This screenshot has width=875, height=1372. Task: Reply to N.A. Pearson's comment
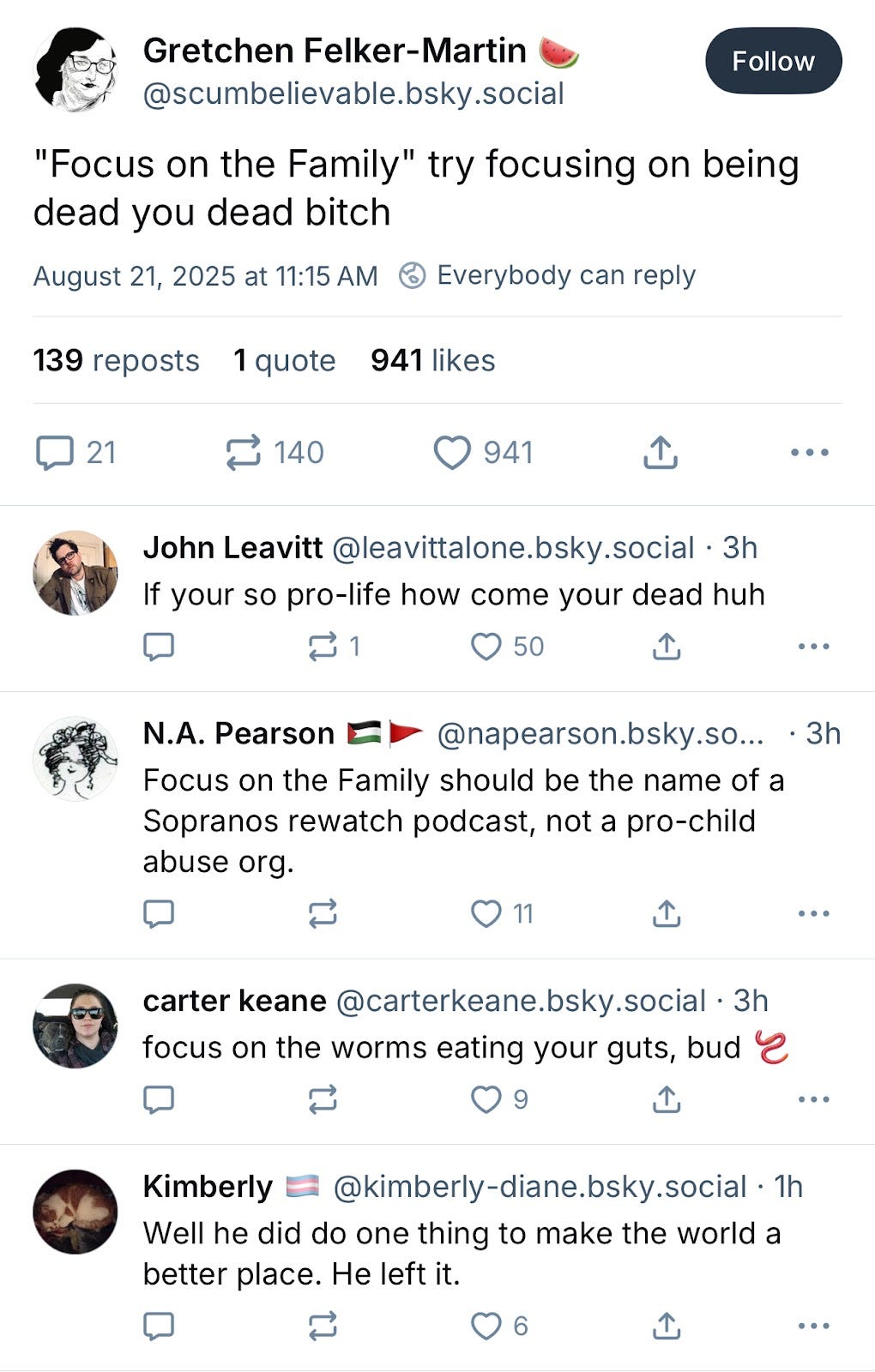[x=159, y=913]
